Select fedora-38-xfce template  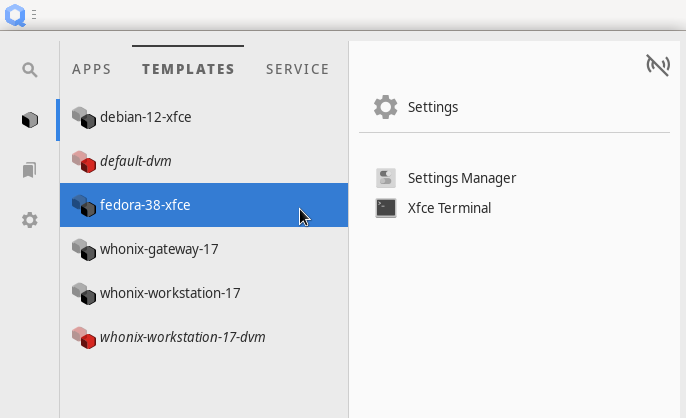pyautogui.click(x=204, y=205)
